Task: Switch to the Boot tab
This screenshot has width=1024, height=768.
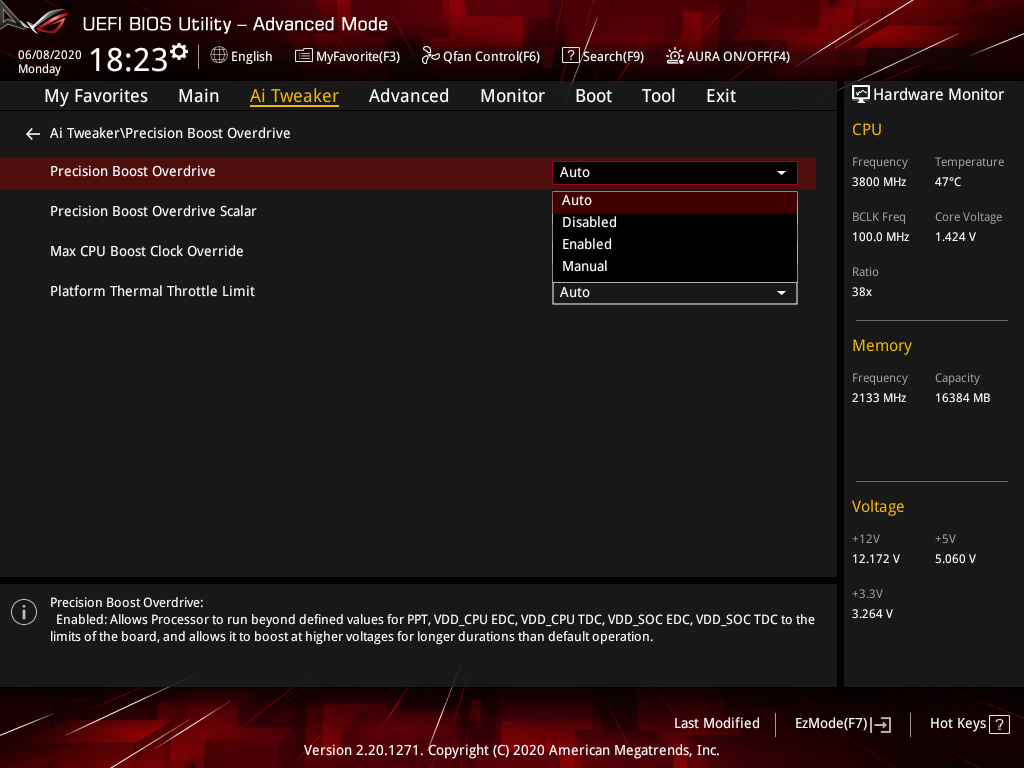Action: [593, 96]
